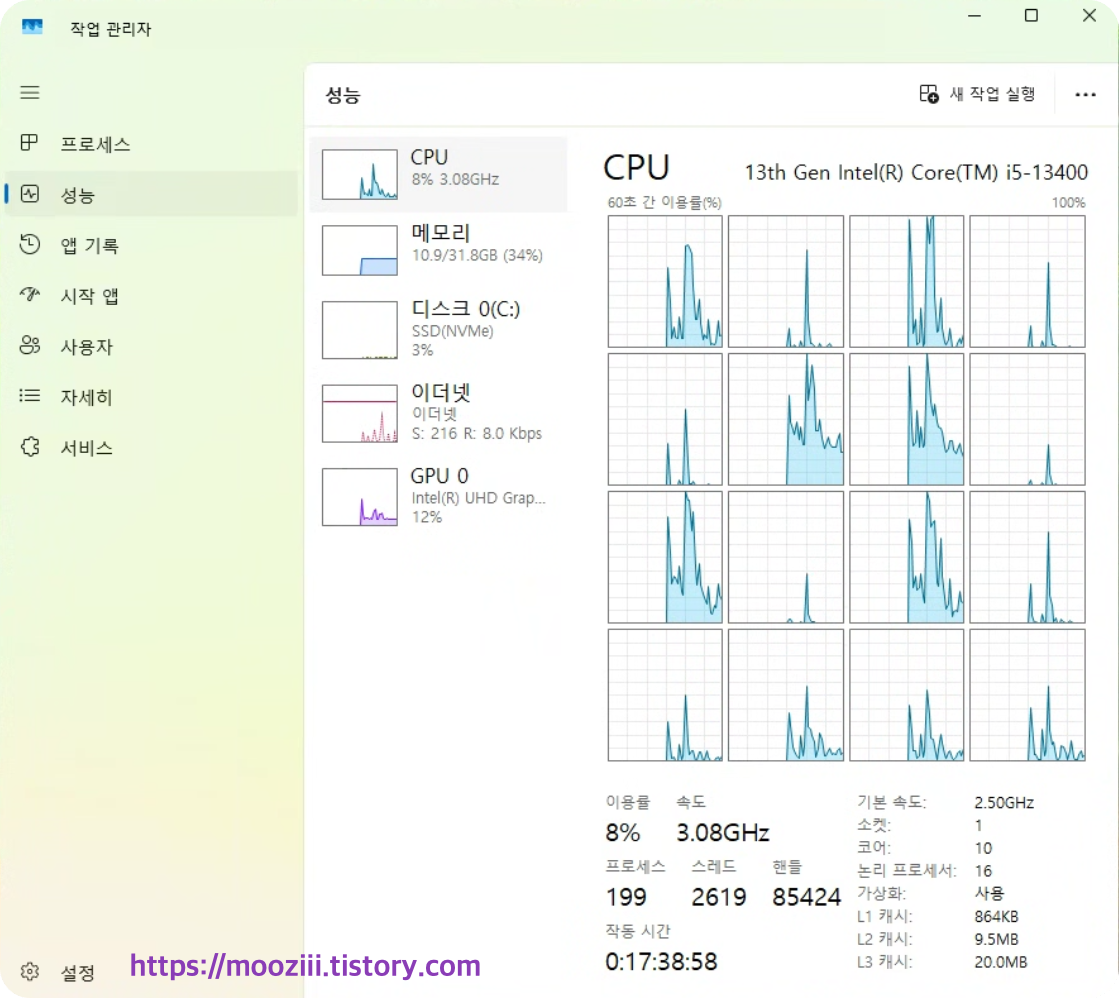1119x998 pixels.
Task: Click the 199 process count value
Action: [626, 897]
